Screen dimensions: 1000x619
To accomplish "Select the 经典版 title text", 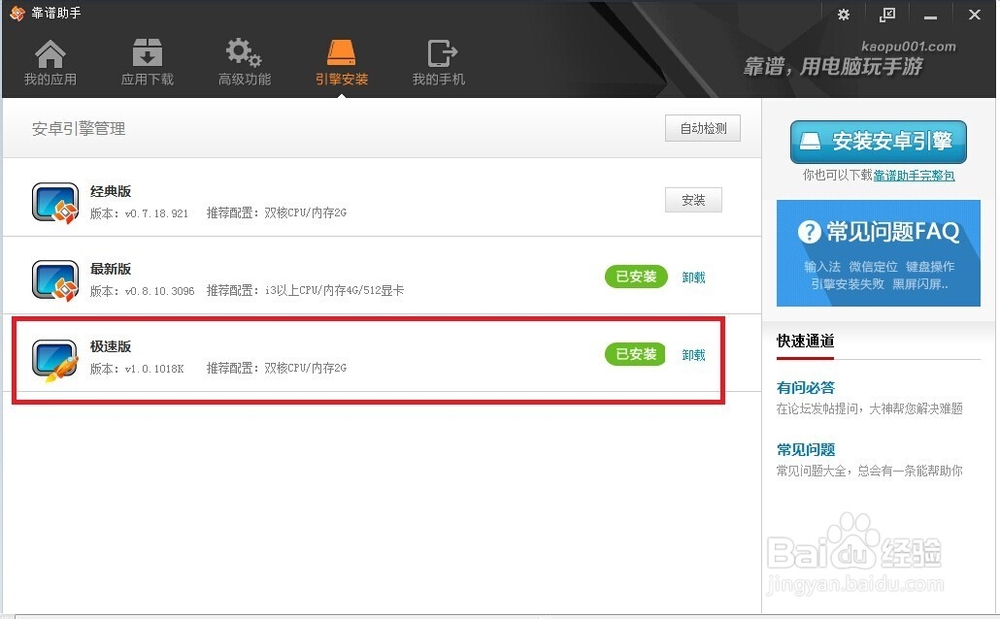I will pyautogui.click(x=110, y=191).
